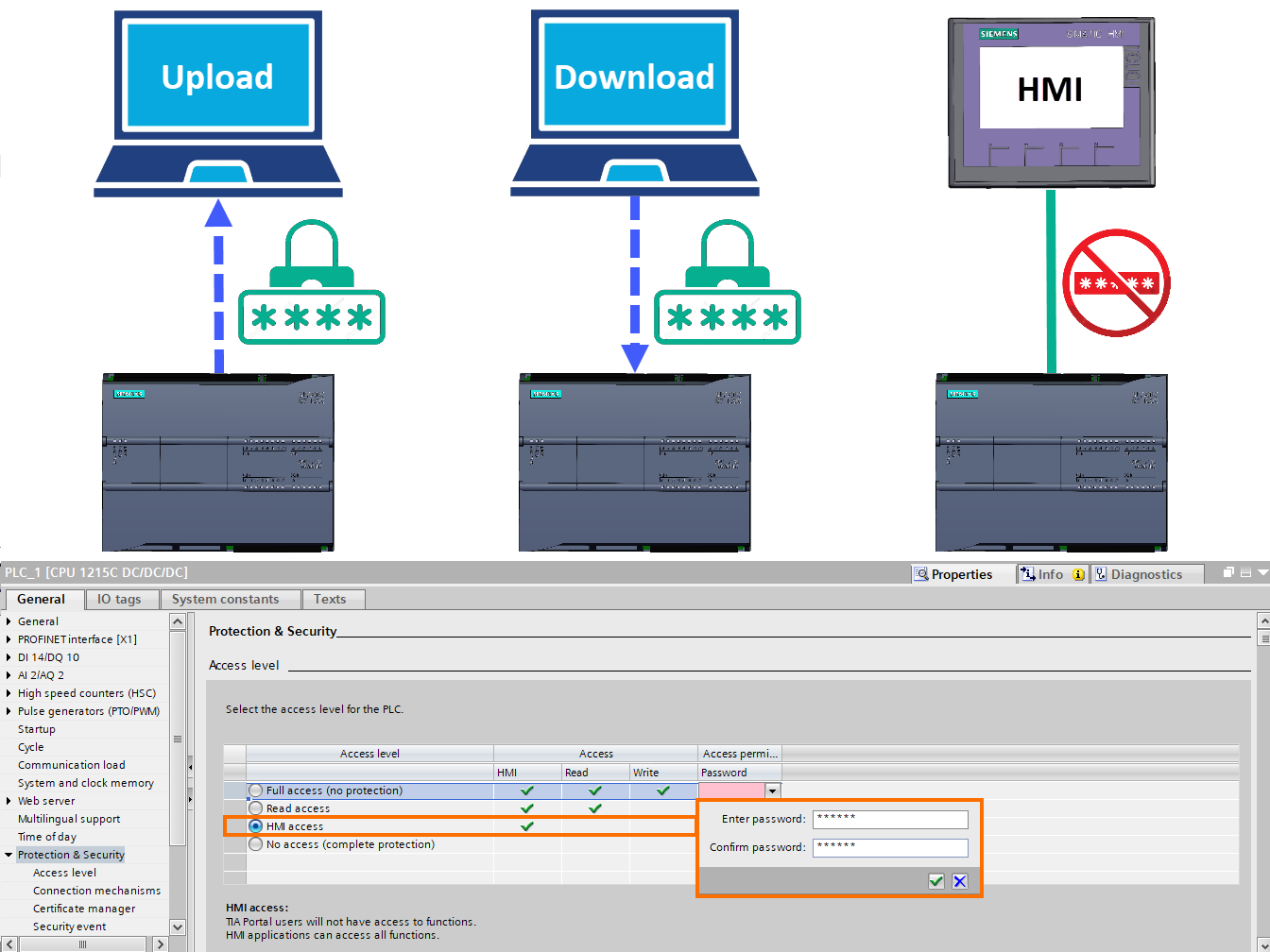The width and height of the screenshot is (1270, 952).
Task: Click the Info tab's yellow information icon
Action: point(1078,573)
